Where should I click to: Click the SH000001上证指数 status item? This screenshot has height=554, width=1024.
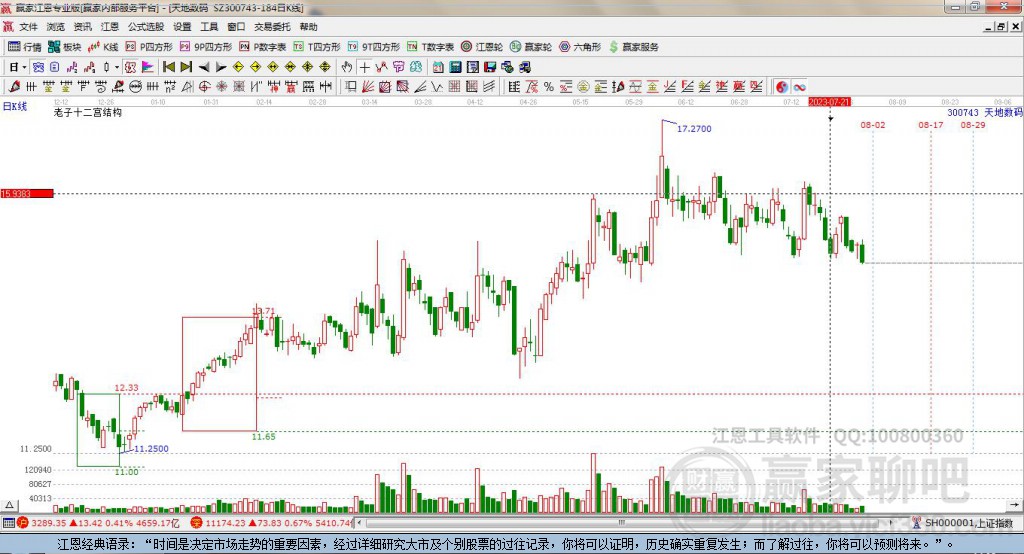coord(968,523)
